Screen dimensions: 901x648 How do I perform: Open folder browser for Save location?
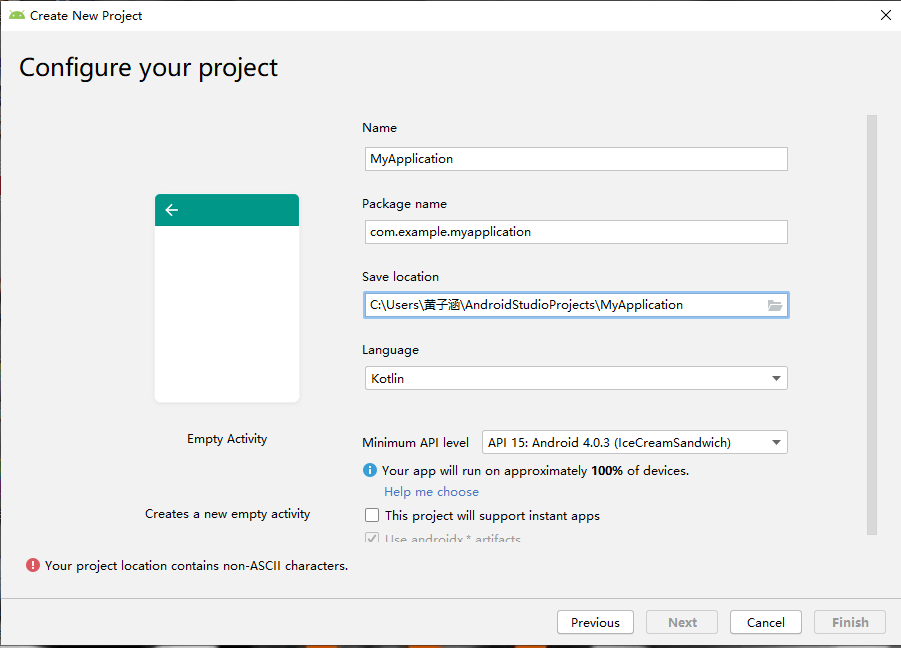click(775, 305)
